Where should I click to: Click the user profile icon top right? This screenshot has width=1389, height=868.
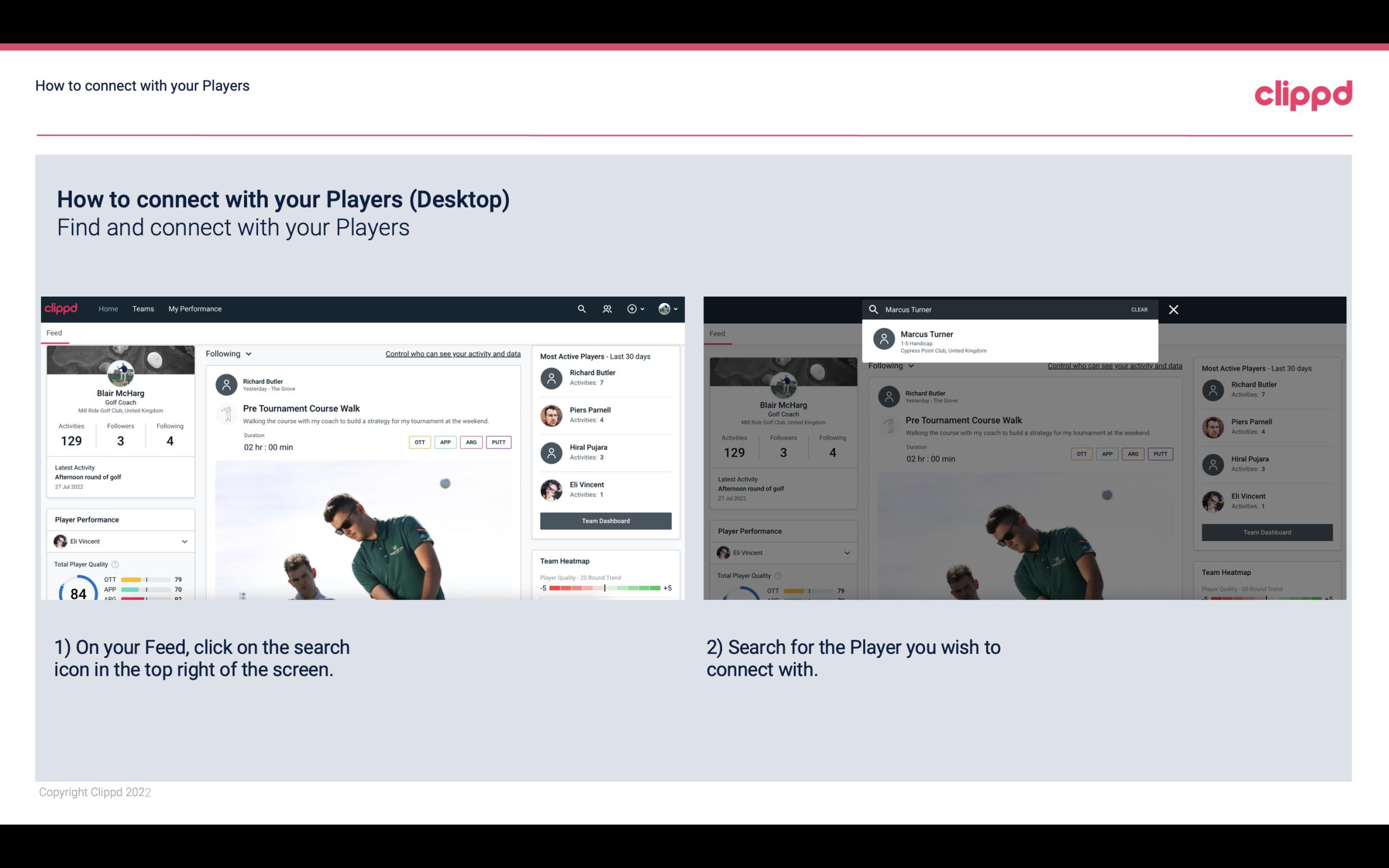(665, 308)
